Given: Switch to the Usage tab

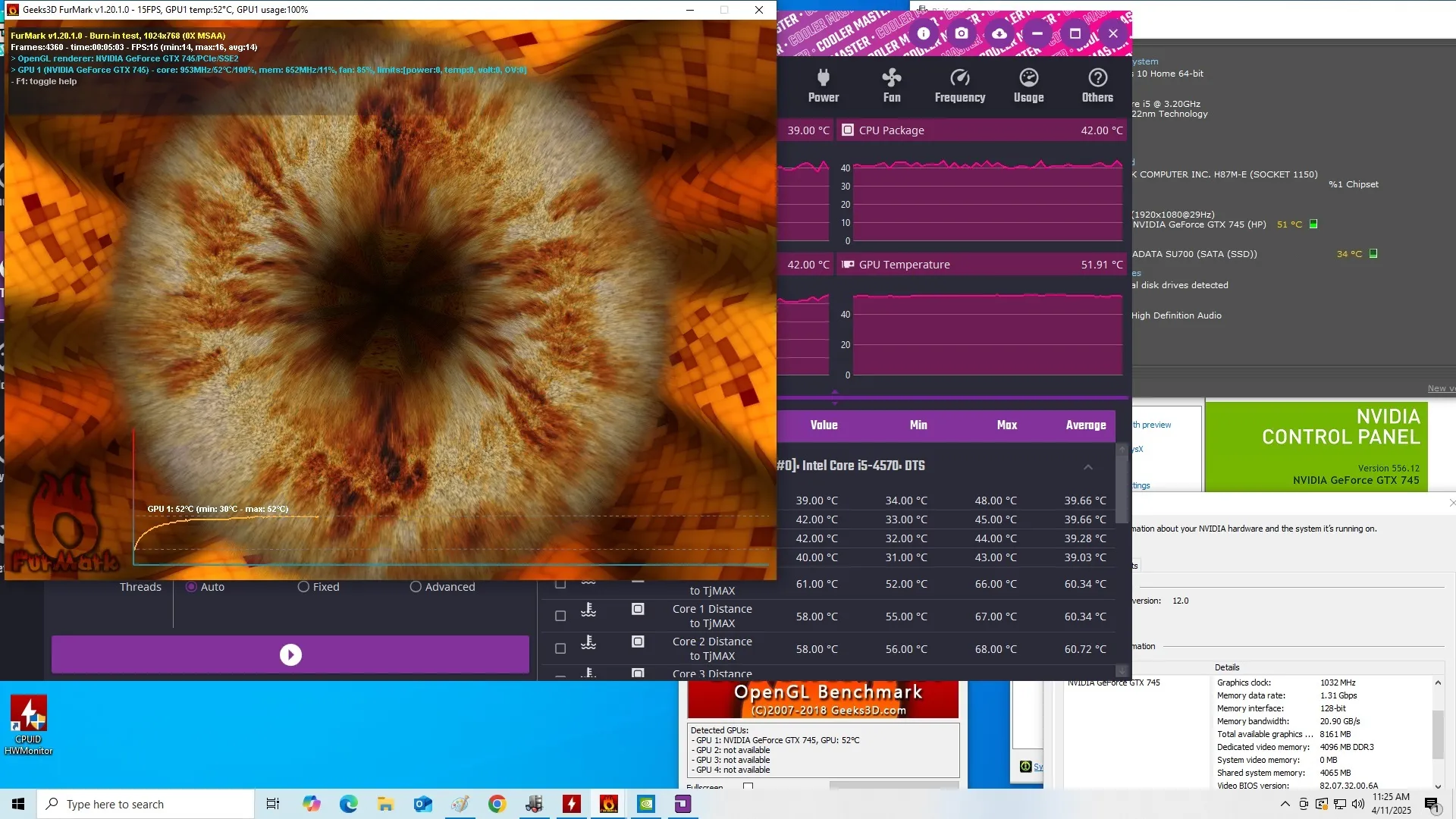Looking at the screenshot, I should pyautogui.click(x=1029, y=86).
